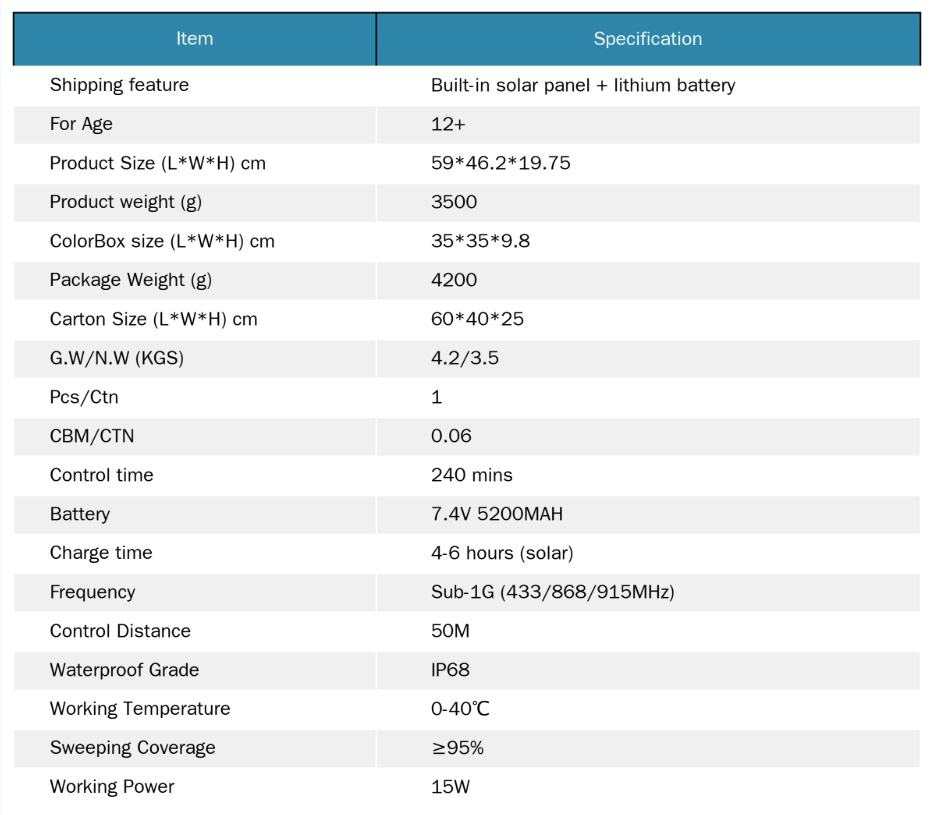
Task: Select the Control Distance value 50M
Action: [x=450, y=631]
